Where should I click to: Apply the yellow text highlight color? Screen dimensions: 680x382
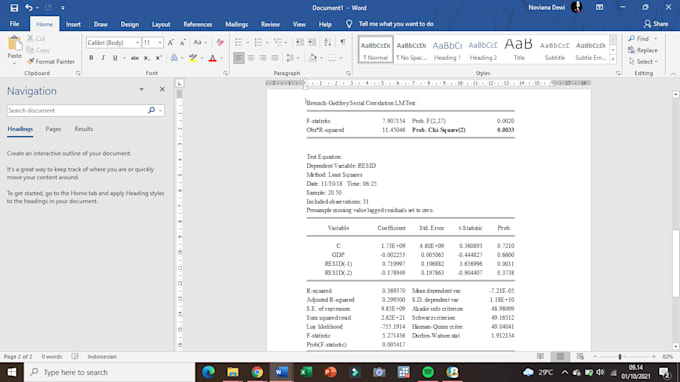[x=193, y=58]
